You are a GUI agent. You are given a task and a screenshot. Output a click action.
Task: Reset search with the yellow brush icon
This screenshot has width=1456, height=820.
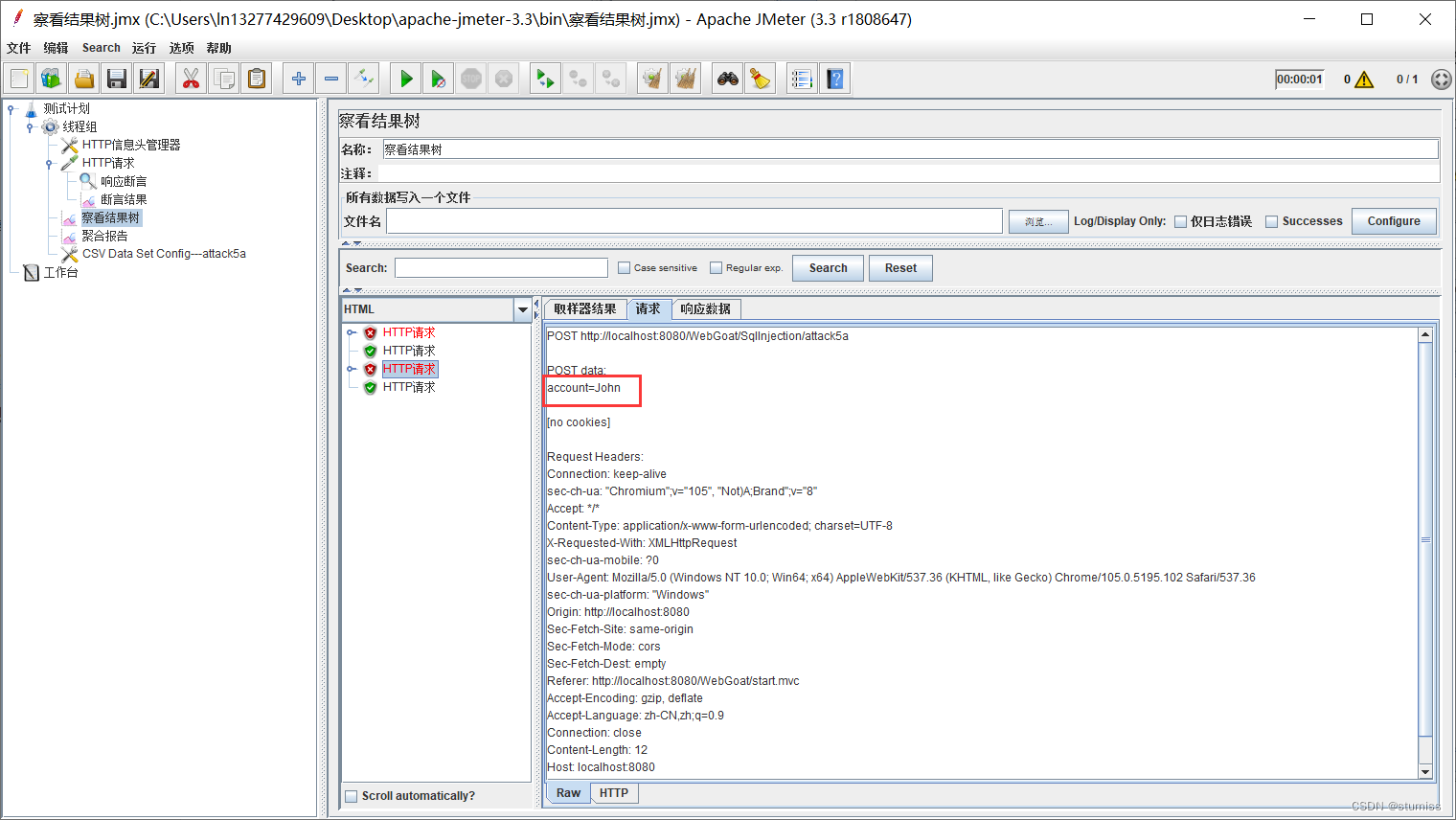(761, 79)
